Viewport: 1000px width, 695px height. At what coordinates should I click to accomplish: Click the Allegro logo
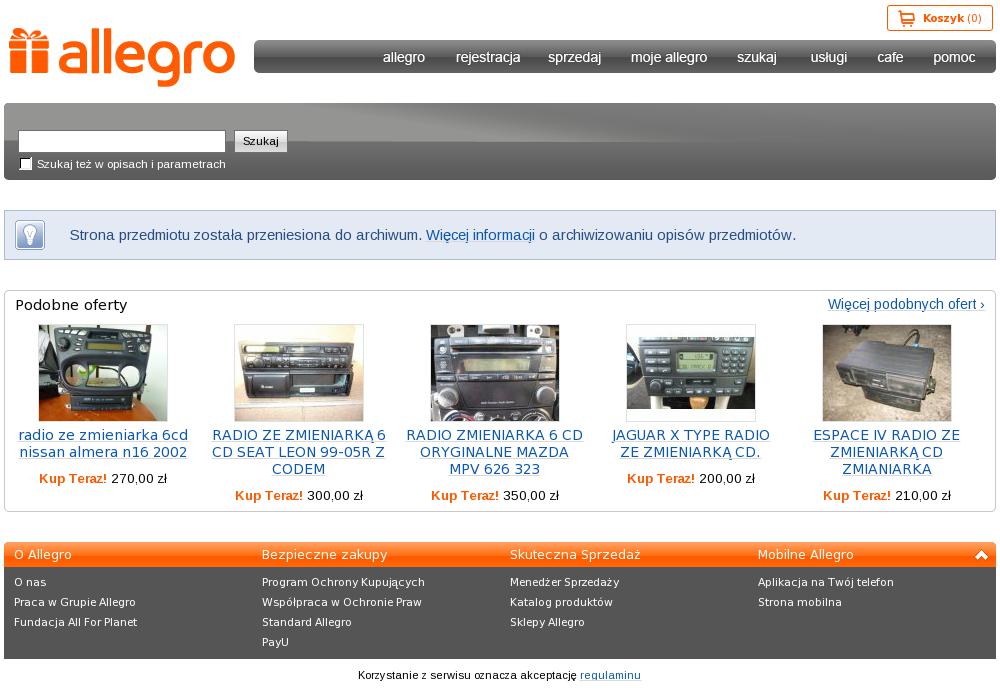(122, 56)
